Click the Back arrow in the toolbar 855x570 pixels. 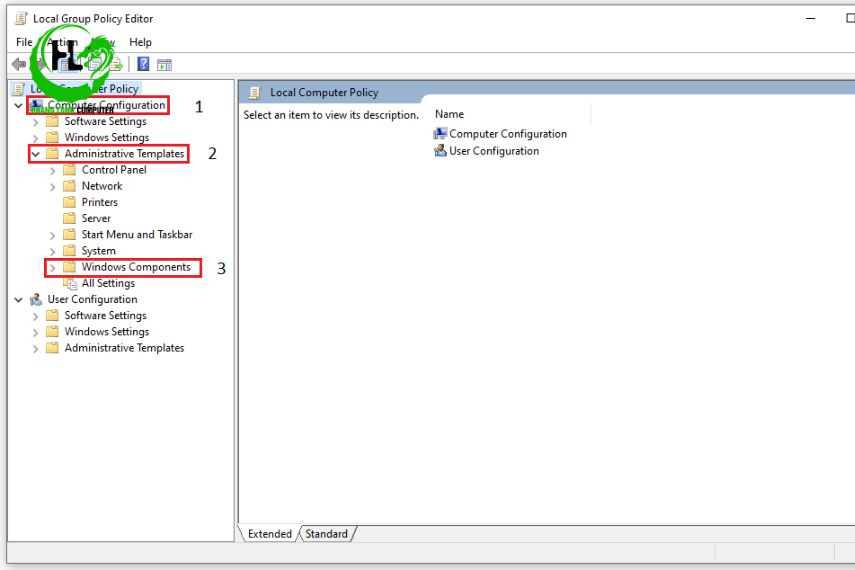coord(19,64)
